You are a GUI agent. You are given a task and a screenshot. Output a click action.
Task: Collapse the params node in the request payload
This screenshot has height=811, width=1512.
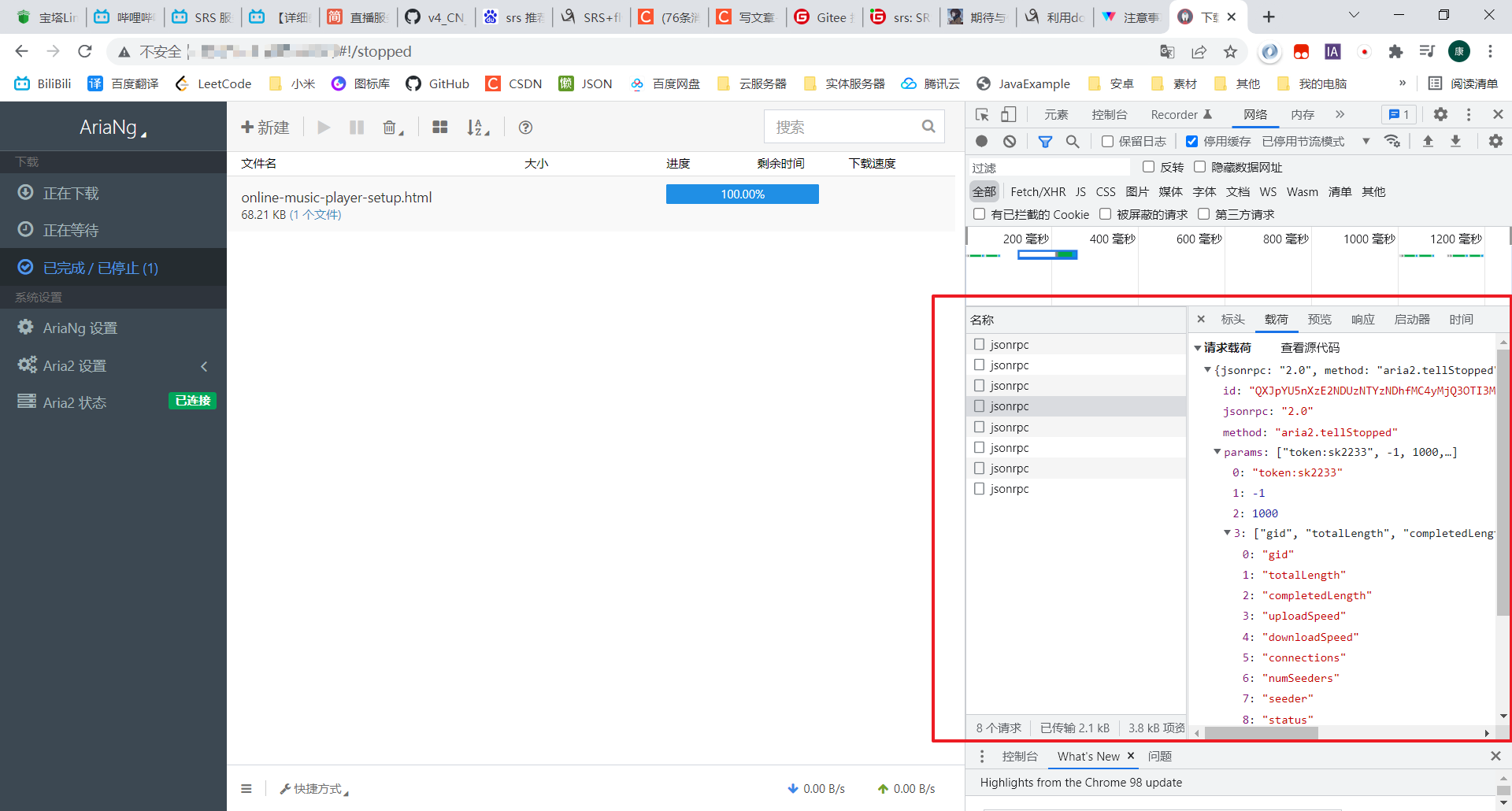[x=1217, y=452]
